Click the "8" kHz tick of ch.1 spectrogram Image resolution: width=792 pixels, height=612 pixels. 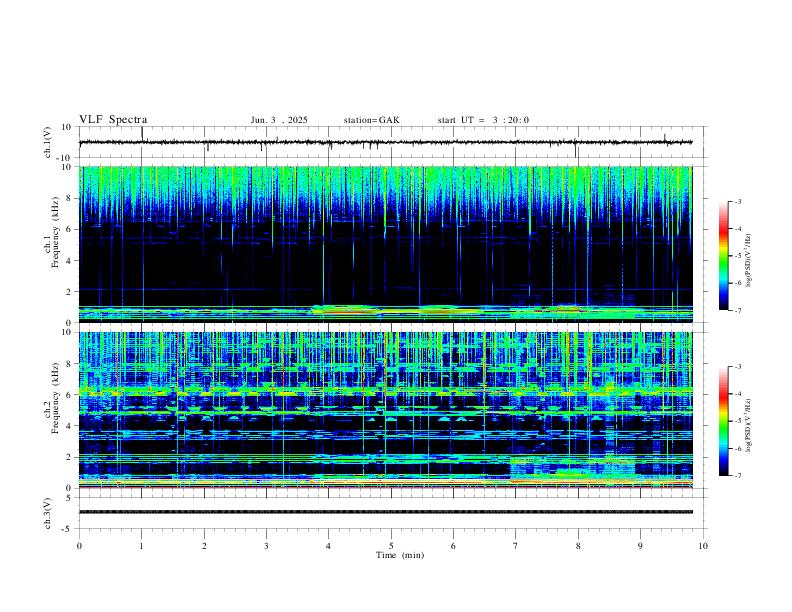[70, 198]
